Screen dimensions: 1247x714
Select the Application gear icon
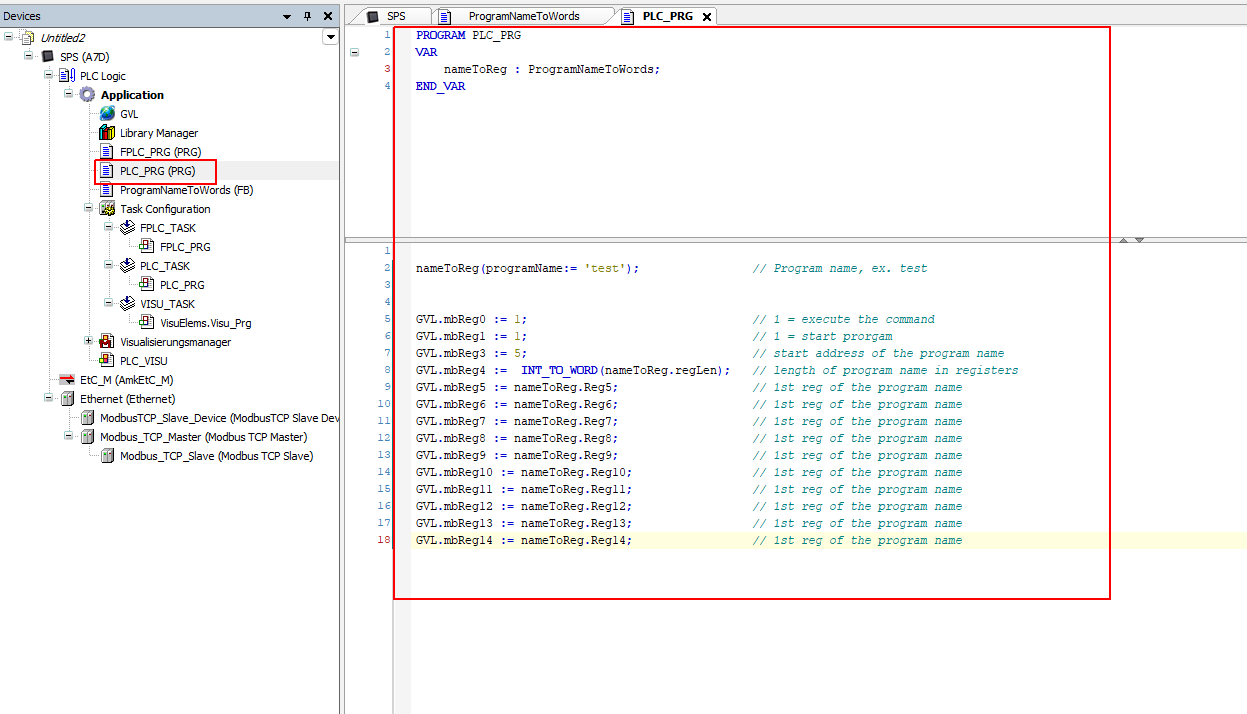(87, 95)
